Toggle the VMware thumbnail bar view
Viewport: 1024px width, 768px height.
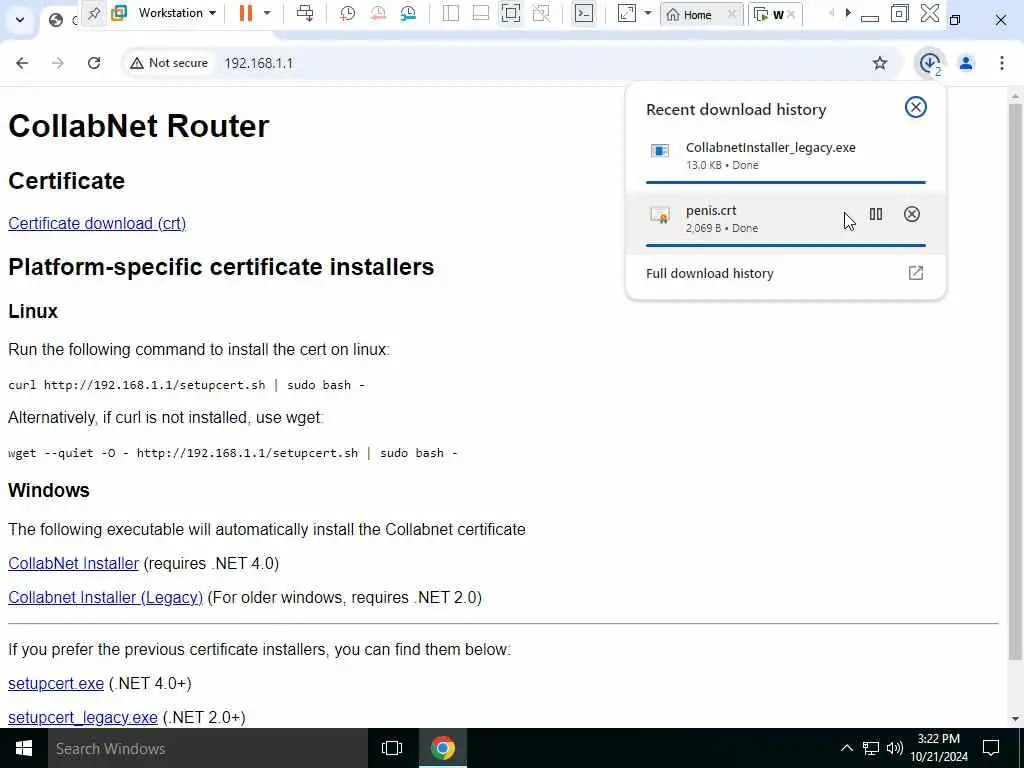pos(481,13)
